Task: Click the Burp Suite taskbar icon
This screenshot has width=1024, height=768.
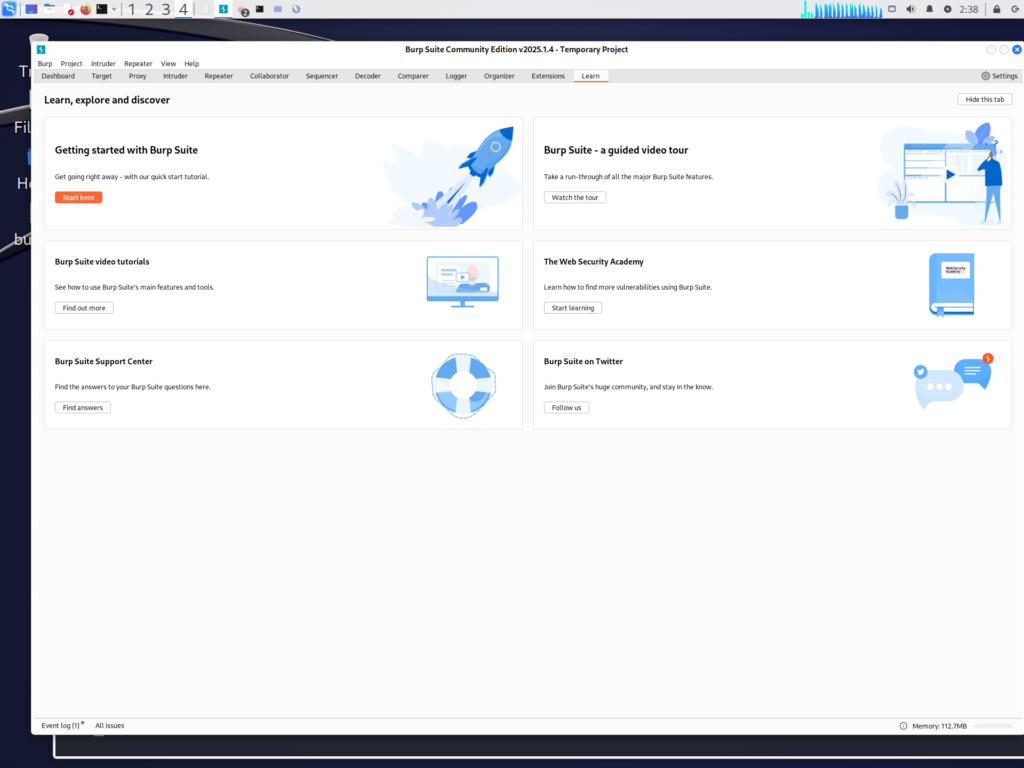Action: coord(222,9)
